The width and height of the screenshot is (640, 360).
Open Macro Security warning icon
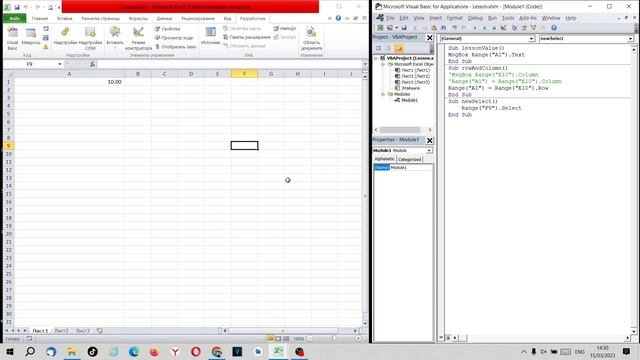[46, 47]
